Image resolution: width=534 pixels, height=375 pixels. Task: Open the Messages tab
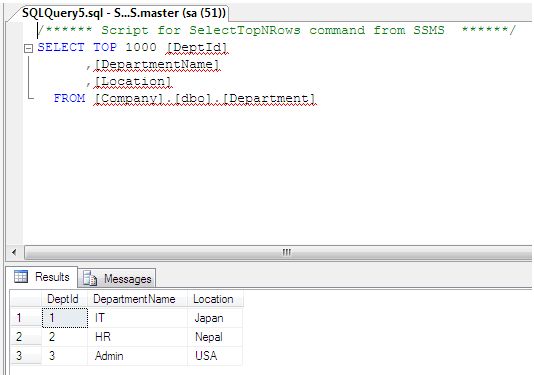tap(117, 279)
